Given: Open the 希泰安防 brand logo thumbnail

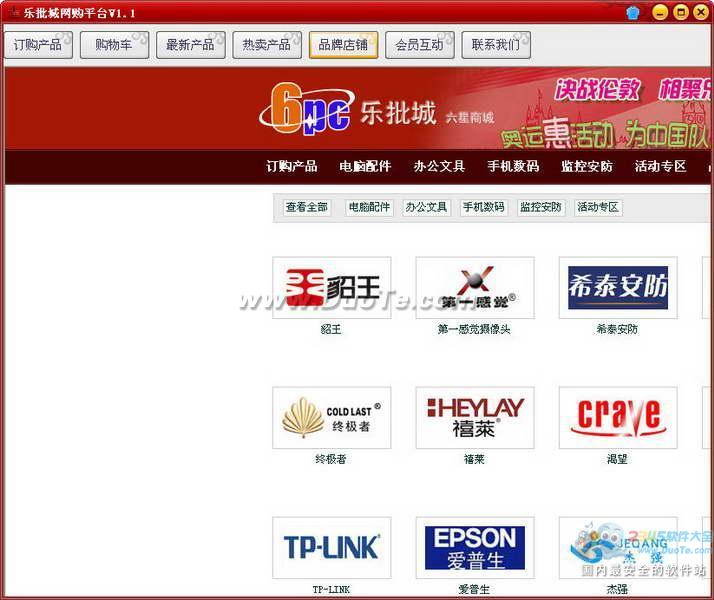Looking at the screenshot, I should 618,288.
